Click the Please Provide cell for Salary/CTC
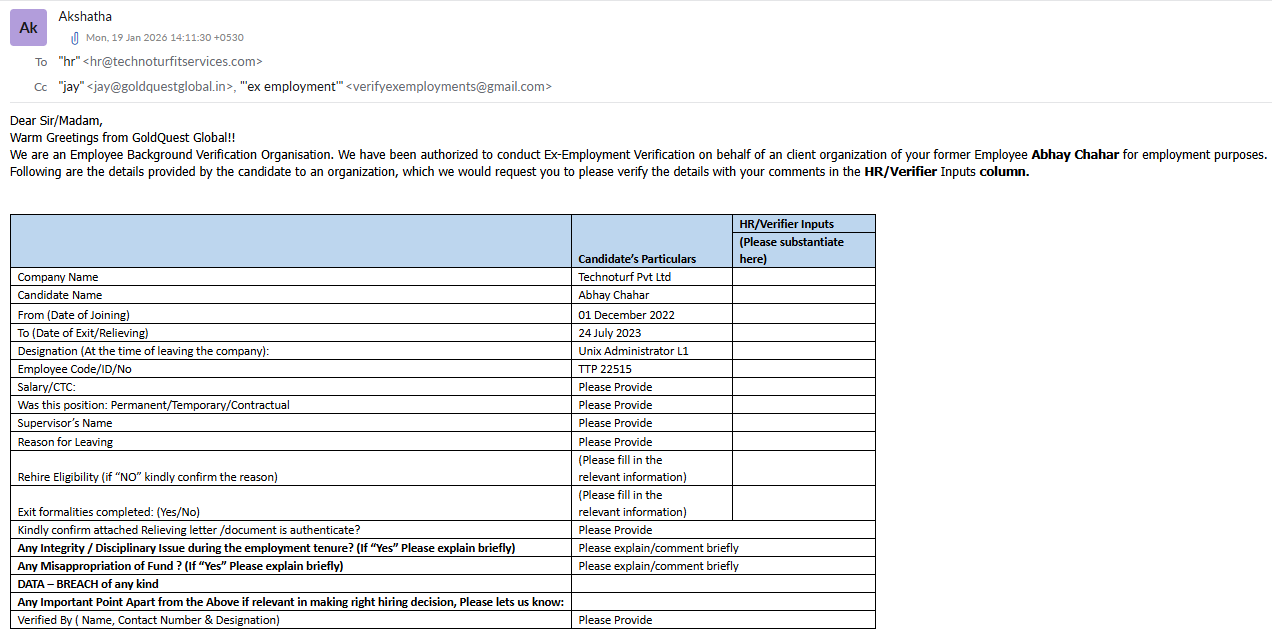The width and height of the screenshot is (1272, 637). point(614,387)
